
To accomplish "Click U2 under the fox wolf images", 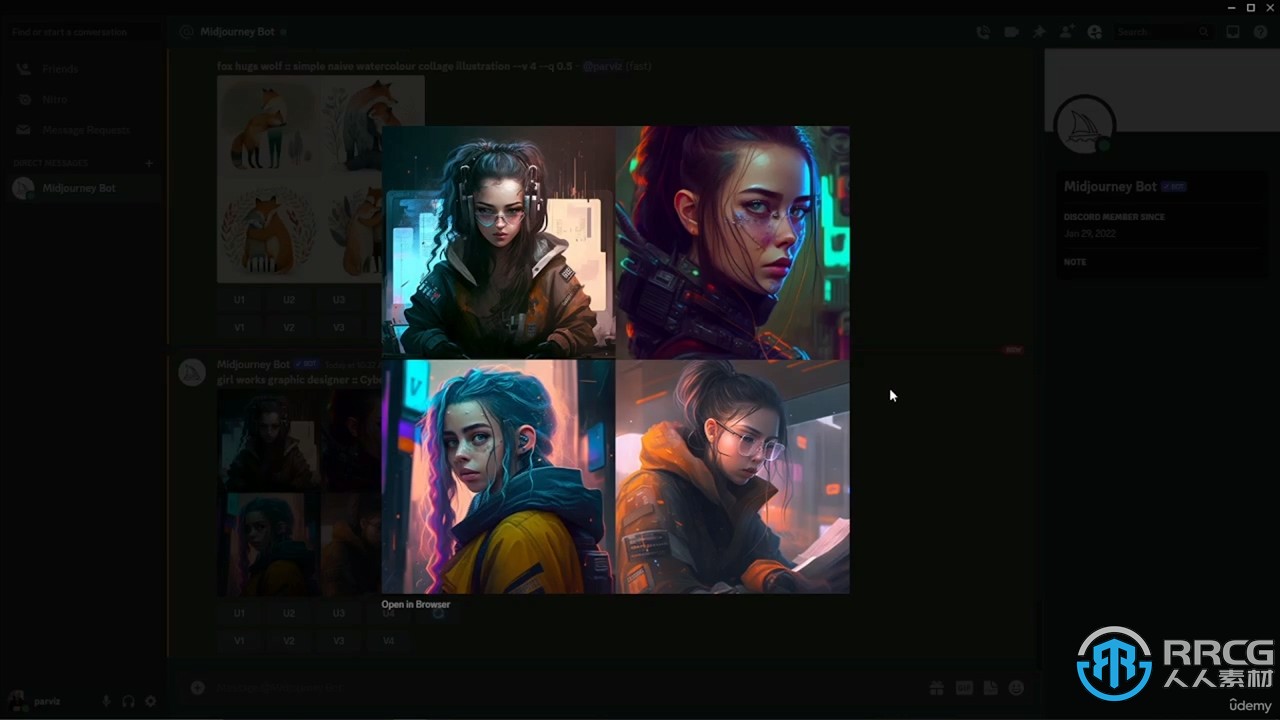I will 289,300.
